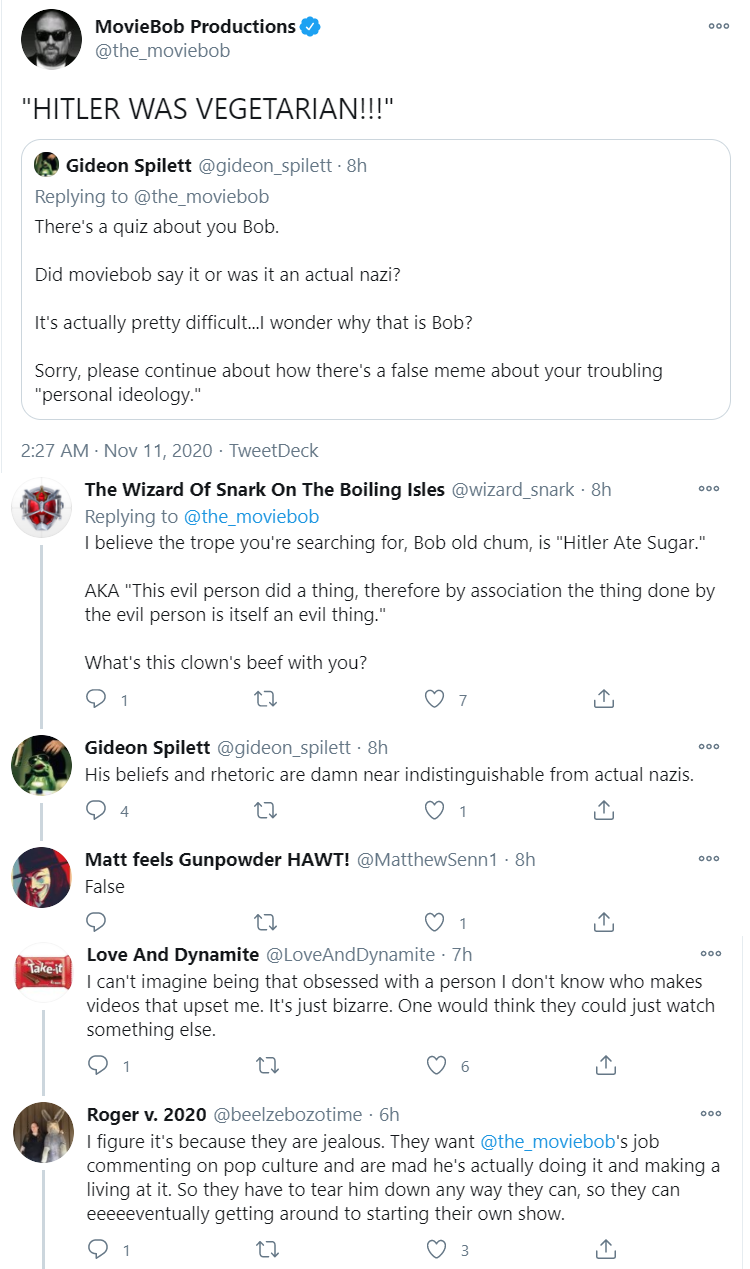Reply to Wizard Of Snark's tweet

[97, 700]
